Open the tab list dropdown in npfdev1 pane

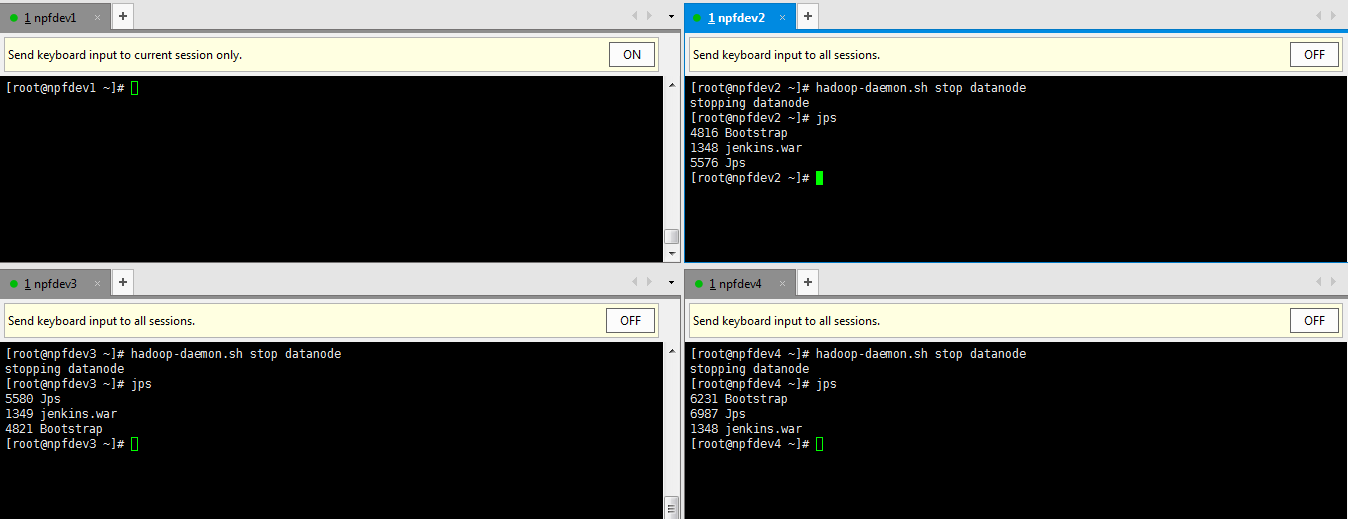[671, 16]
